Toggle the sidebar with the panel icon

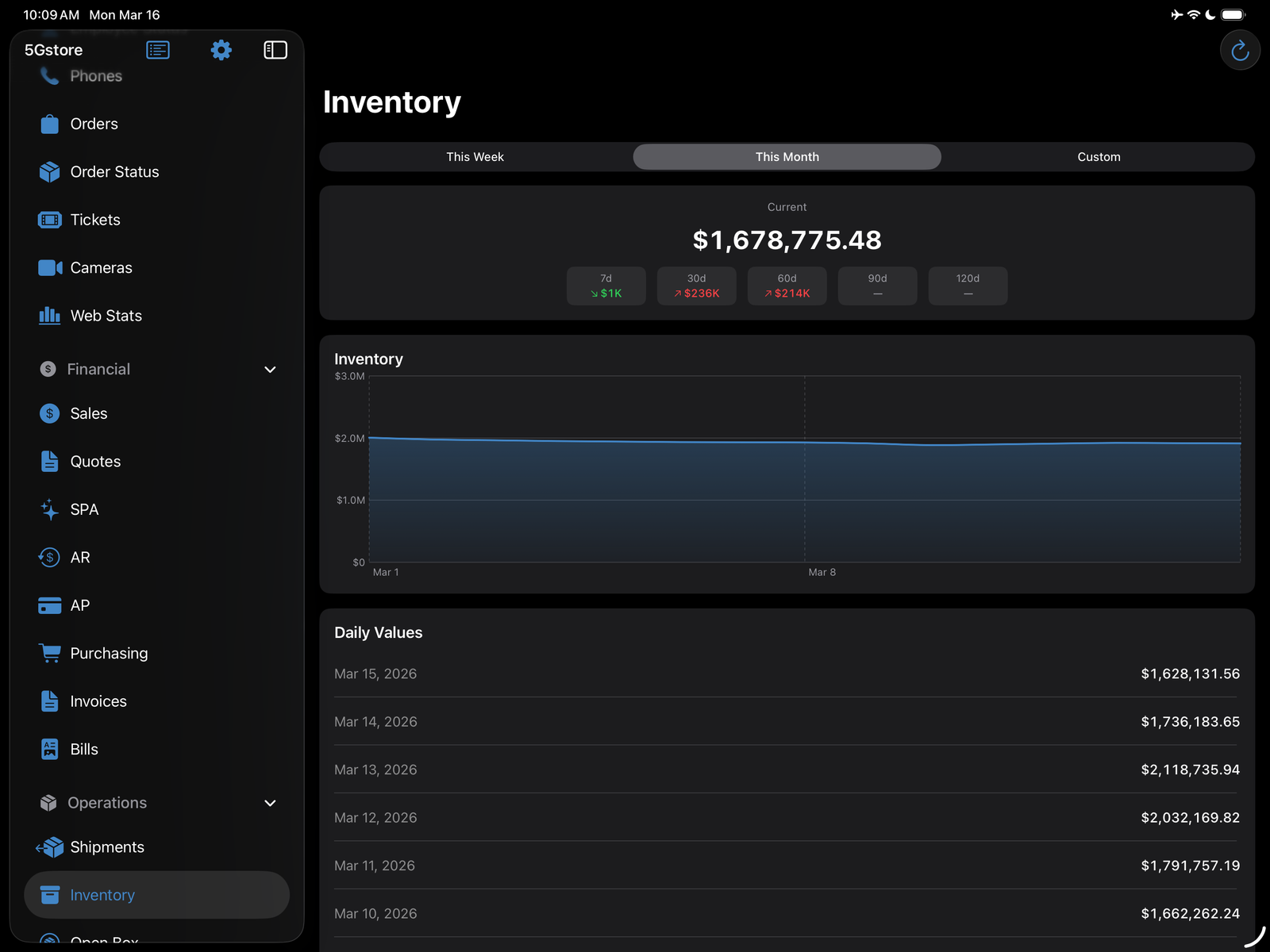click(x=275, y=49)
